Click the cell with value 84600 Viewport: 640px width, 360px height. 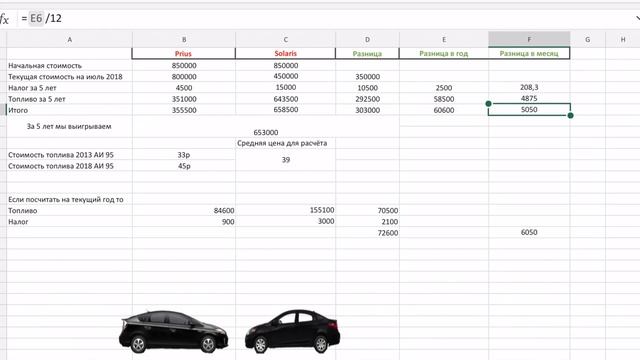point(184,211)
